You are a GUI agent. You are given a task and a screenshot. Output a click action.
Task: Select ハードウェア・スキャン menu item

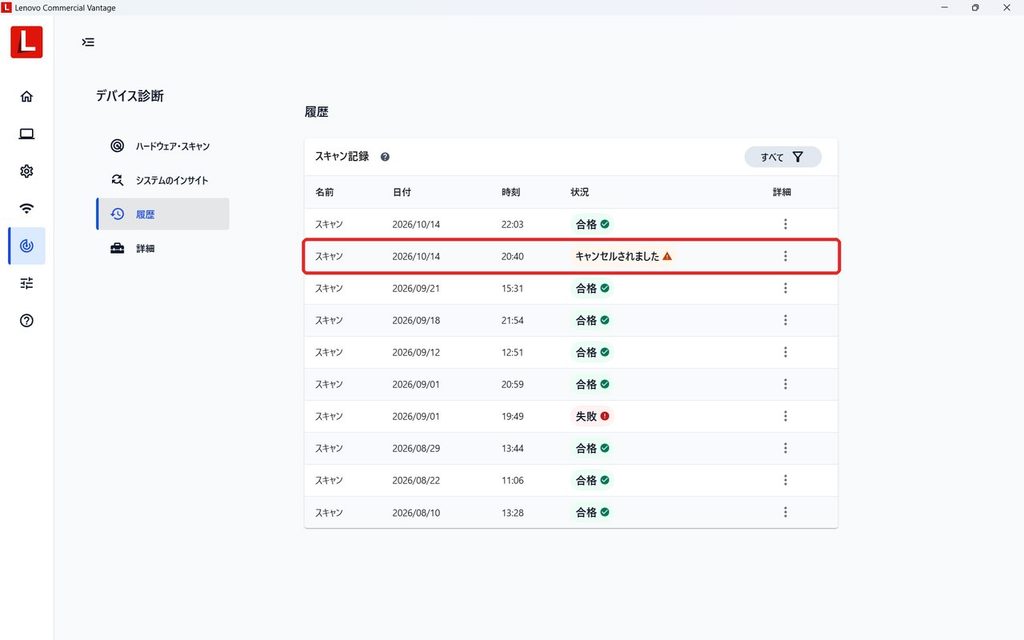click(x=163, y=146)
